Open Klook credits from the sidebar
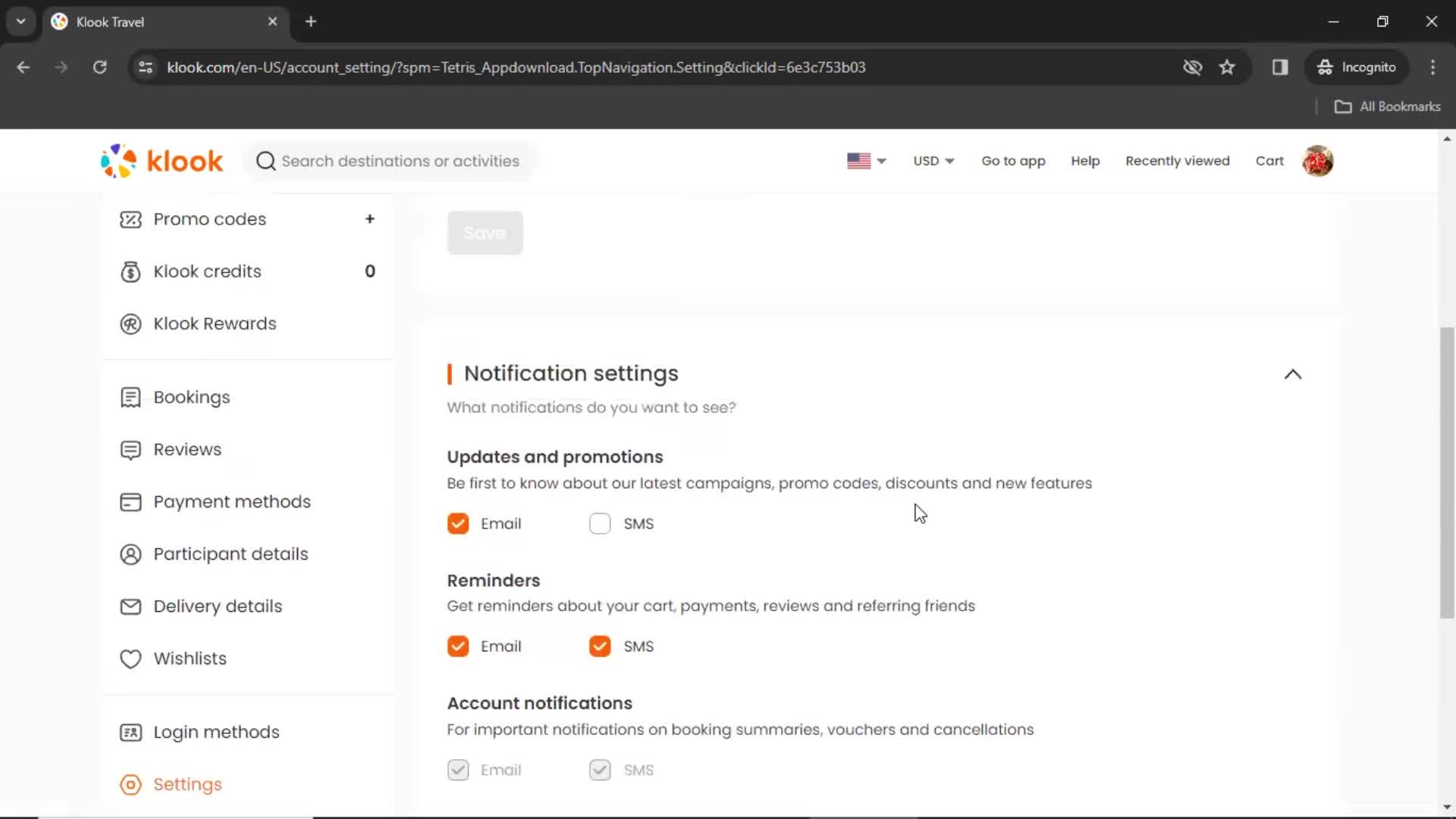Screen dimensions: 1456x819 208,271
